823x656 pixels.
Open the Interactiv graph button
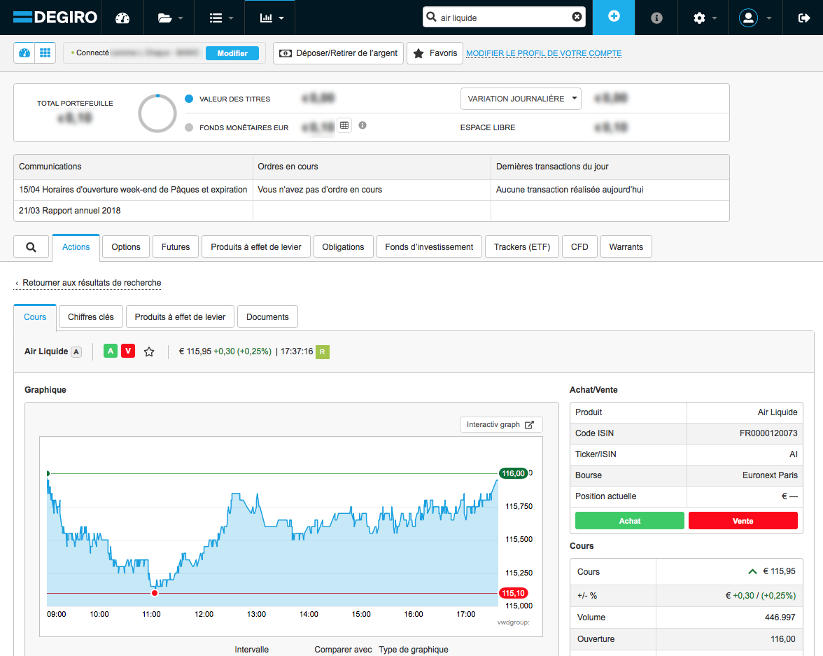click(501, 425)
